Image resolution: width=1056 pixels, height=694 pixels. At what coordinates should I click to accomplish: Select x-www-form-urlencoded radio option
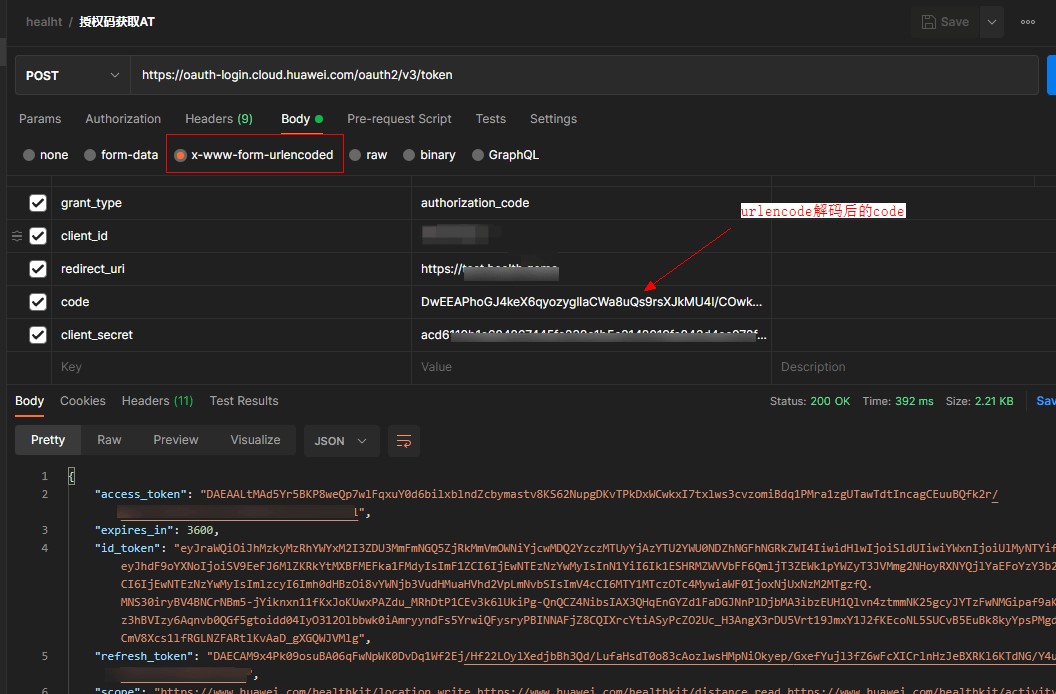180,155
